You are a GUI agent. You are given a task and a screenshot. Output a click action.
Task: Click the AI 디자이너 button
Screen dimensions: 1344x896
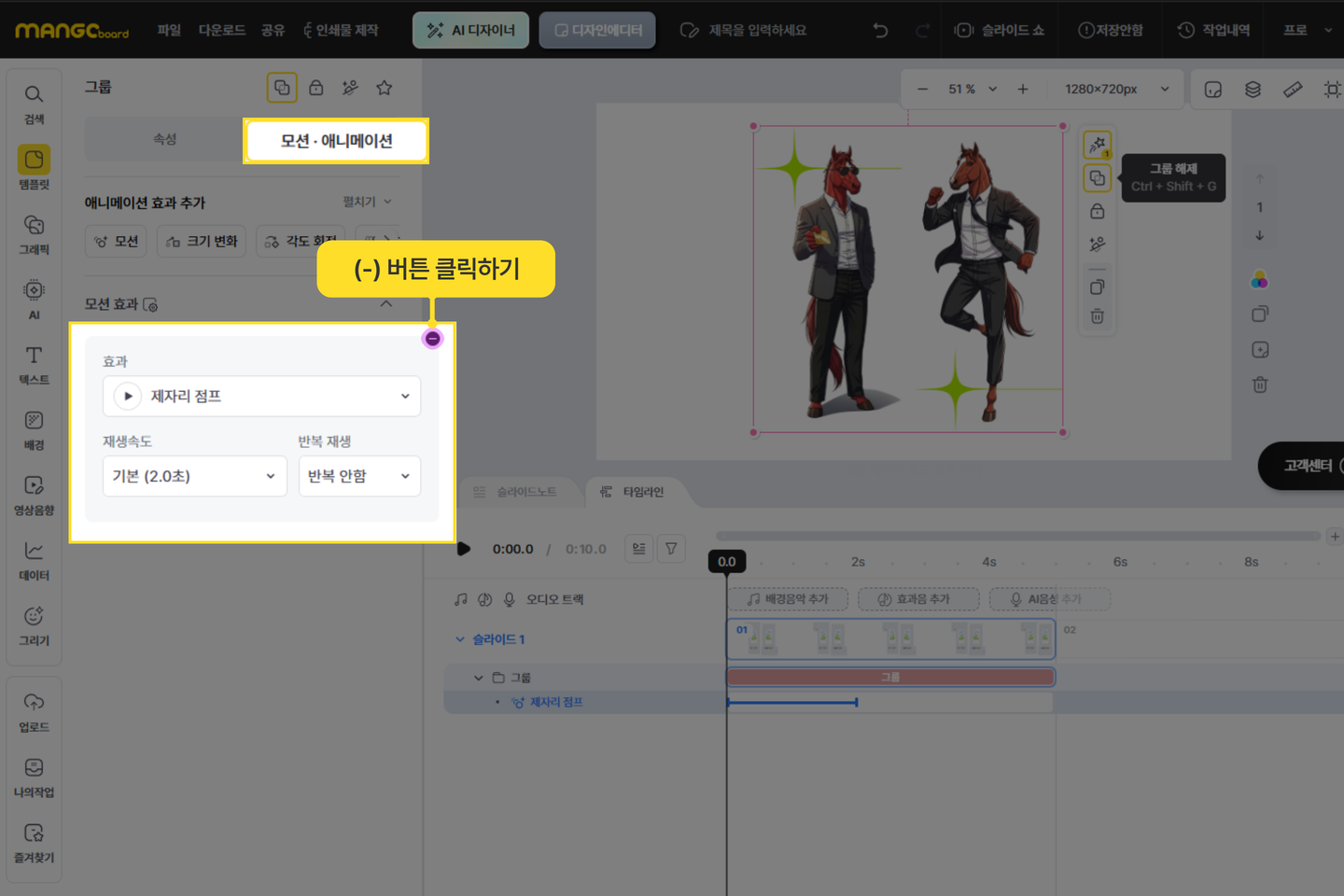(x=470, y=31)
